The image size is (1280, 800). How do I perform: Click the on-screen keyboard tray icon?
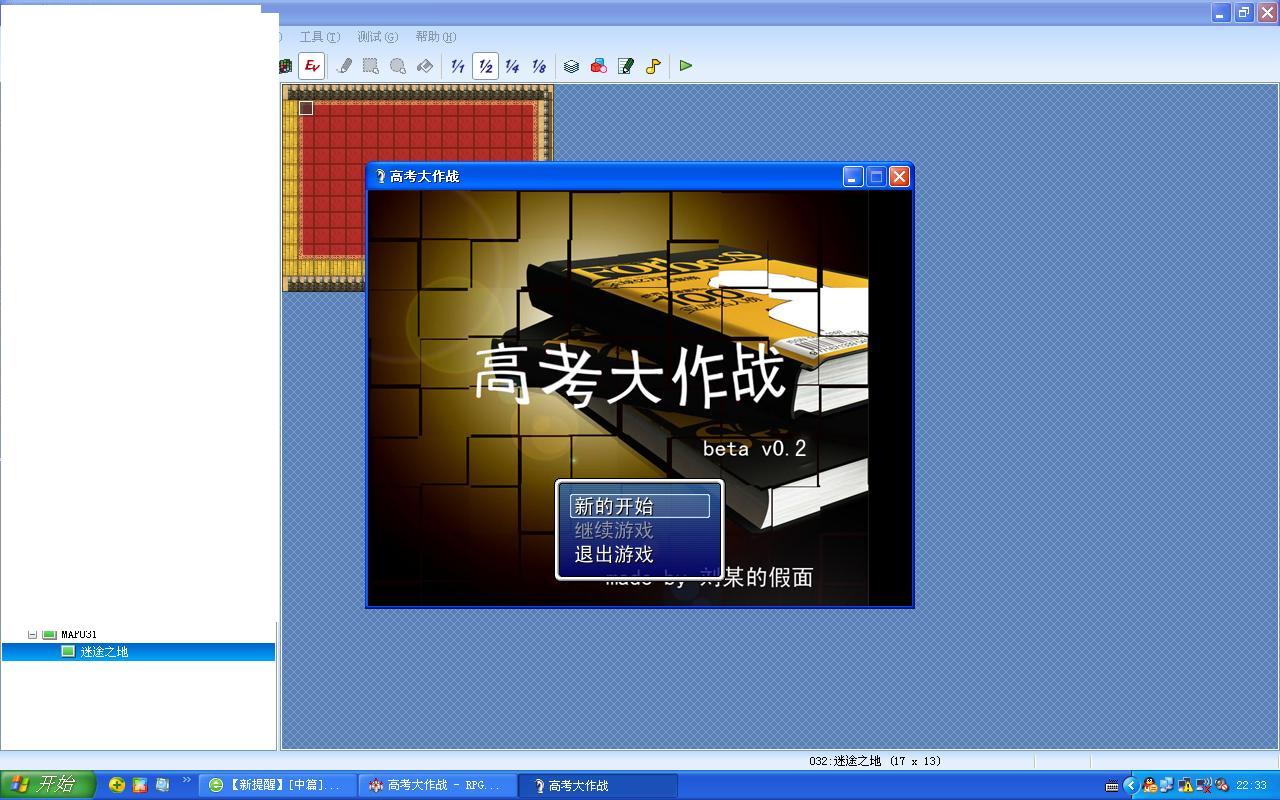click(1112, 785)
